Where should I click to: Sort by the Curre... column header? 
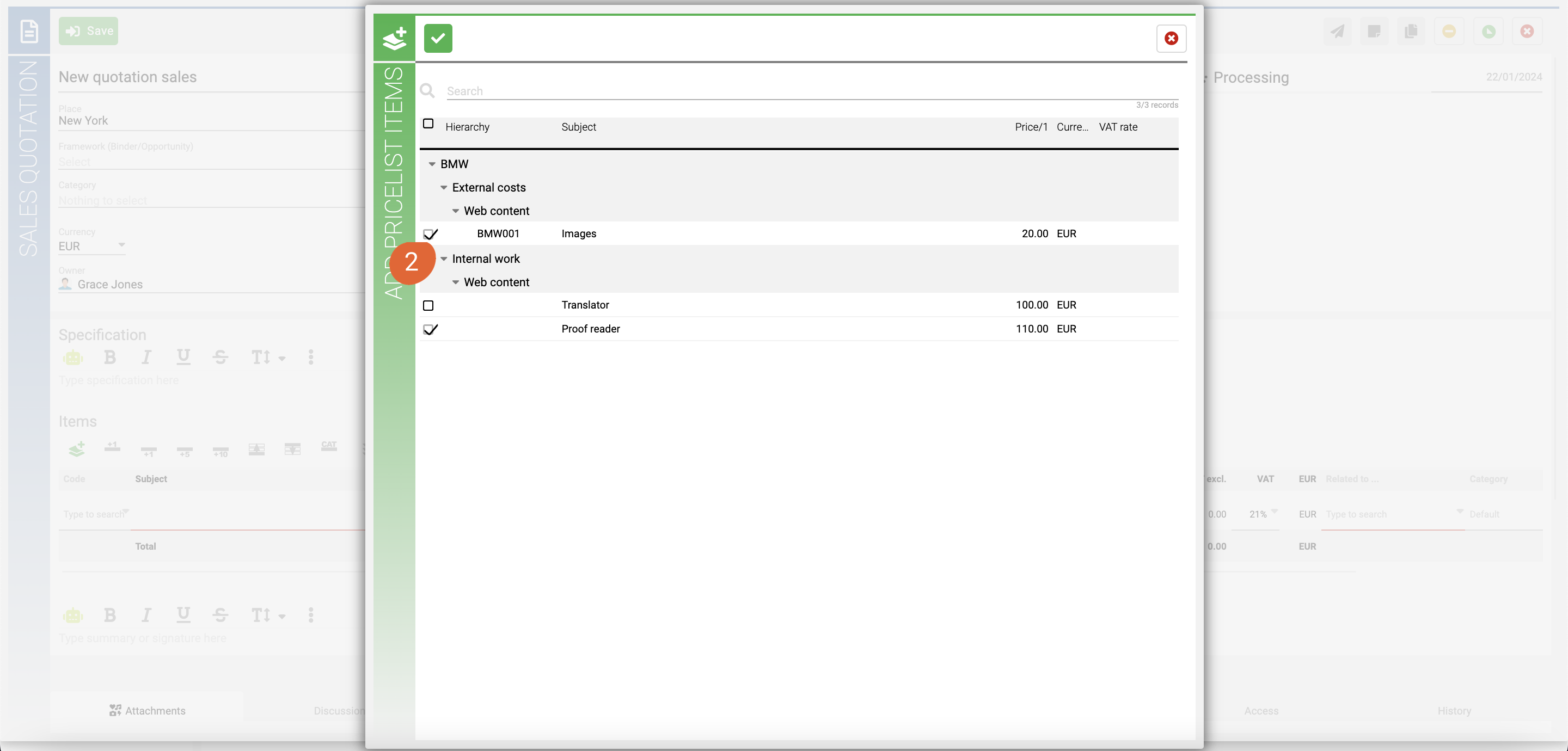(x=1072, y=127)
